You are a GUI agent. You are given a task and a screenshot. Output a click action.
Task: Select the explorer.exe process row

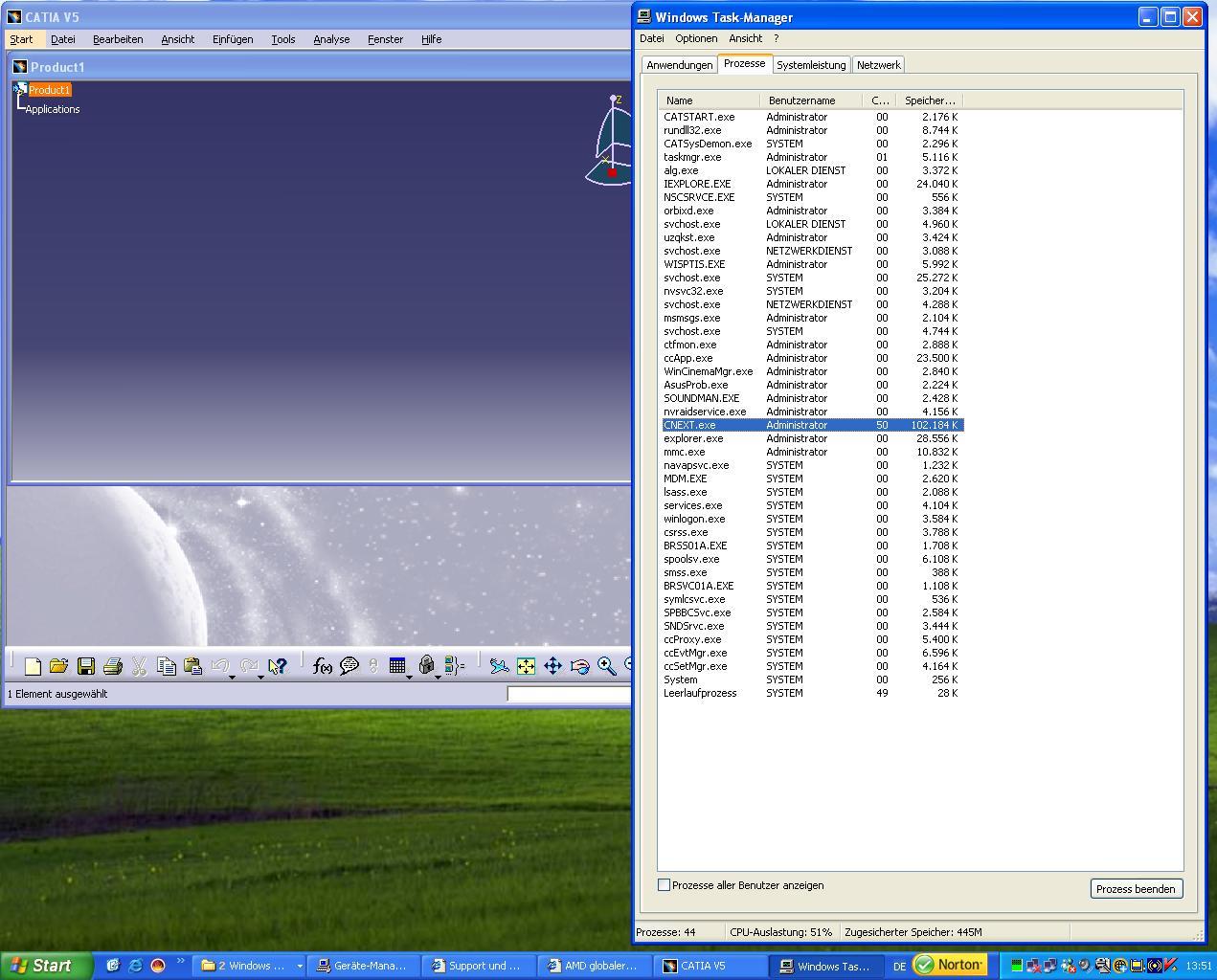coord(812,438)
